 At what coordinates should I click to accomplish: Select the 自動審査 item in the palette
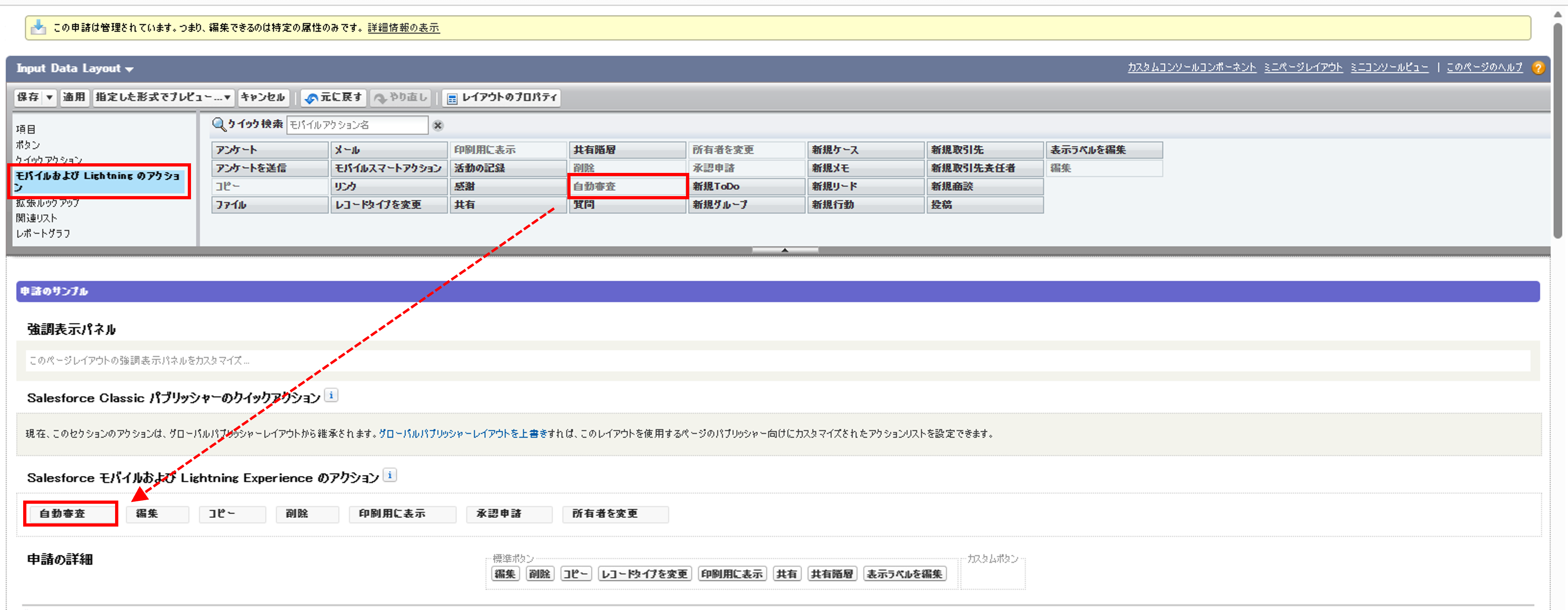pos(627,186)
